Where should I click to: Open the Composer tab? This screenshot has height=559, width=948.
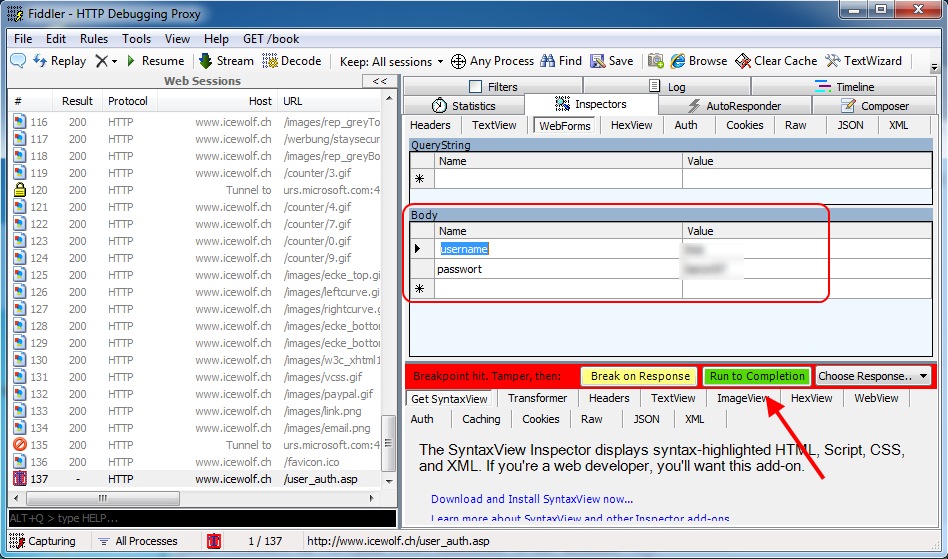click(874, 106)
